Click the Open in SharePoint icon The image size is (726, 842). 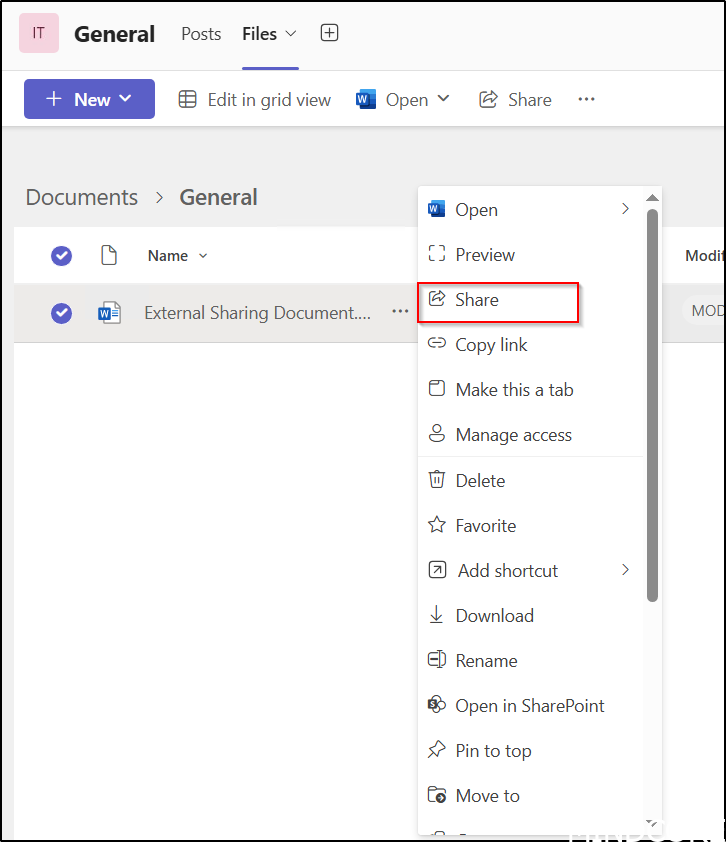coord(437,705)
